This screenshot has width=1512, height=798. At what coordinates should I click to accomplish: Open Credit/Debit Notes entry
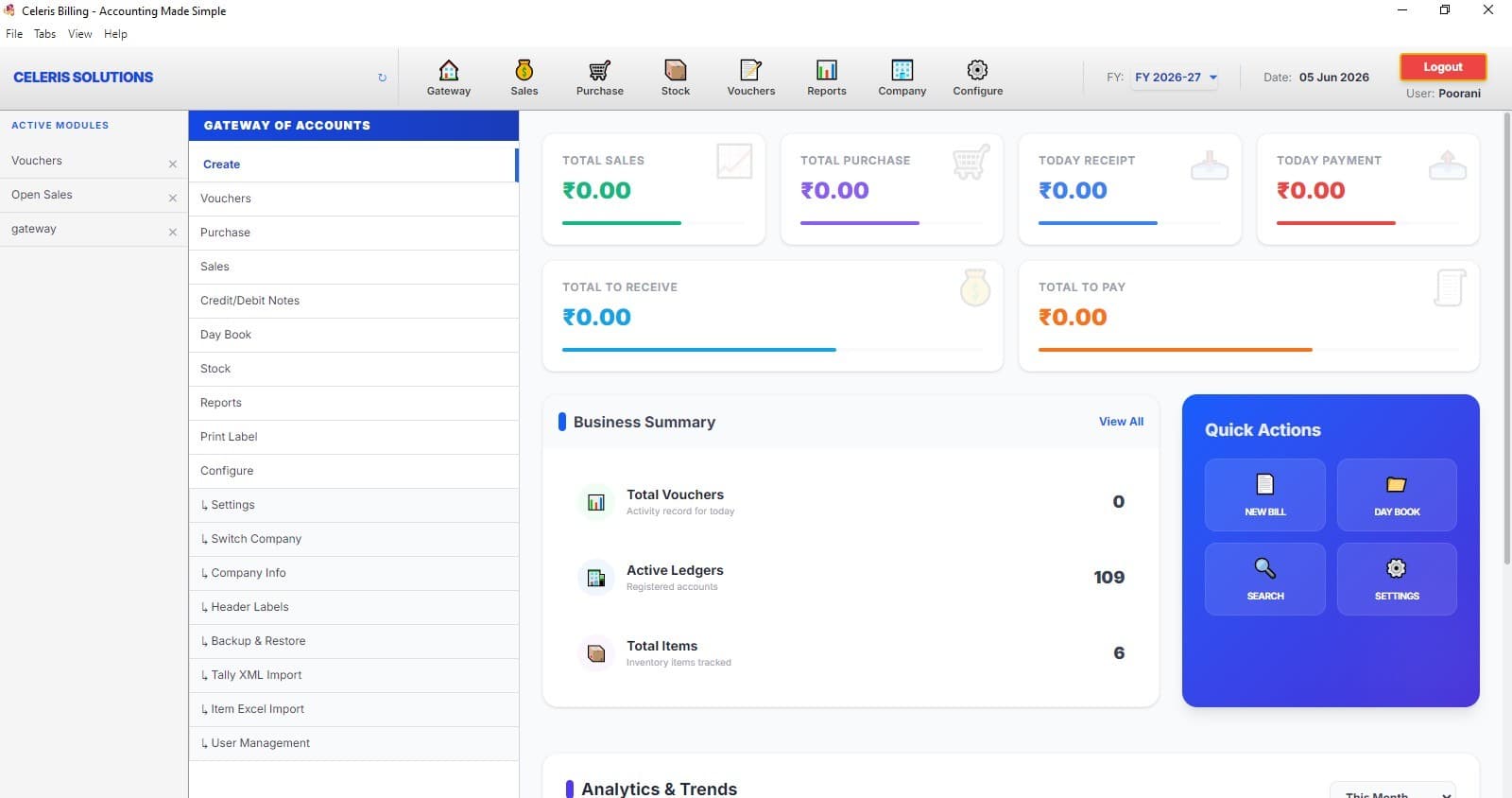353,301
